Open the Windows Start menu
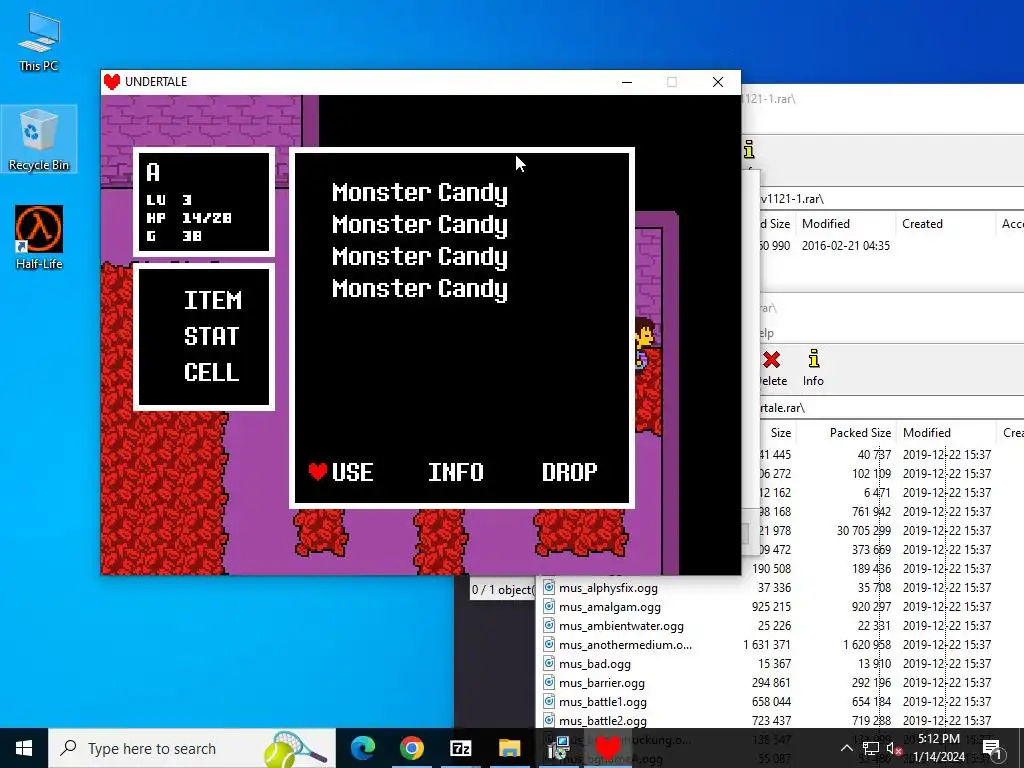 (x=24, y=748)
